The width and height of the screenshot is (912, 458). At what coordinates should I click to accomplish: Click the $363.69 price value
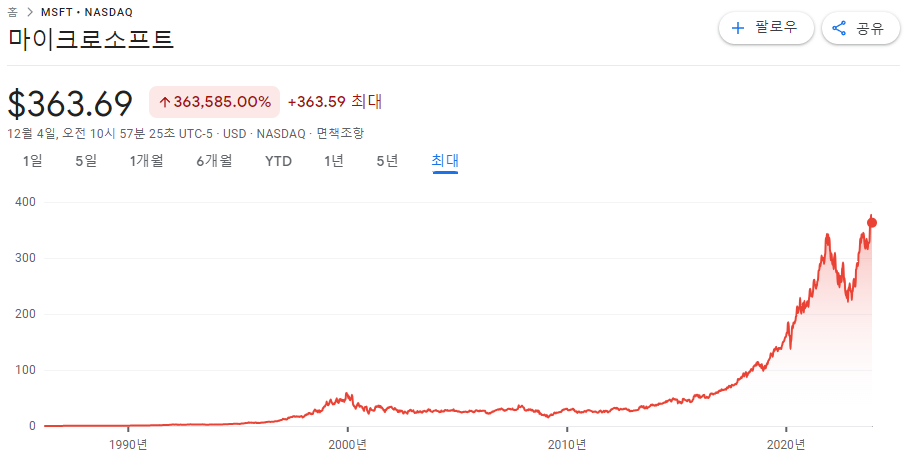click(x=70, y=104)
